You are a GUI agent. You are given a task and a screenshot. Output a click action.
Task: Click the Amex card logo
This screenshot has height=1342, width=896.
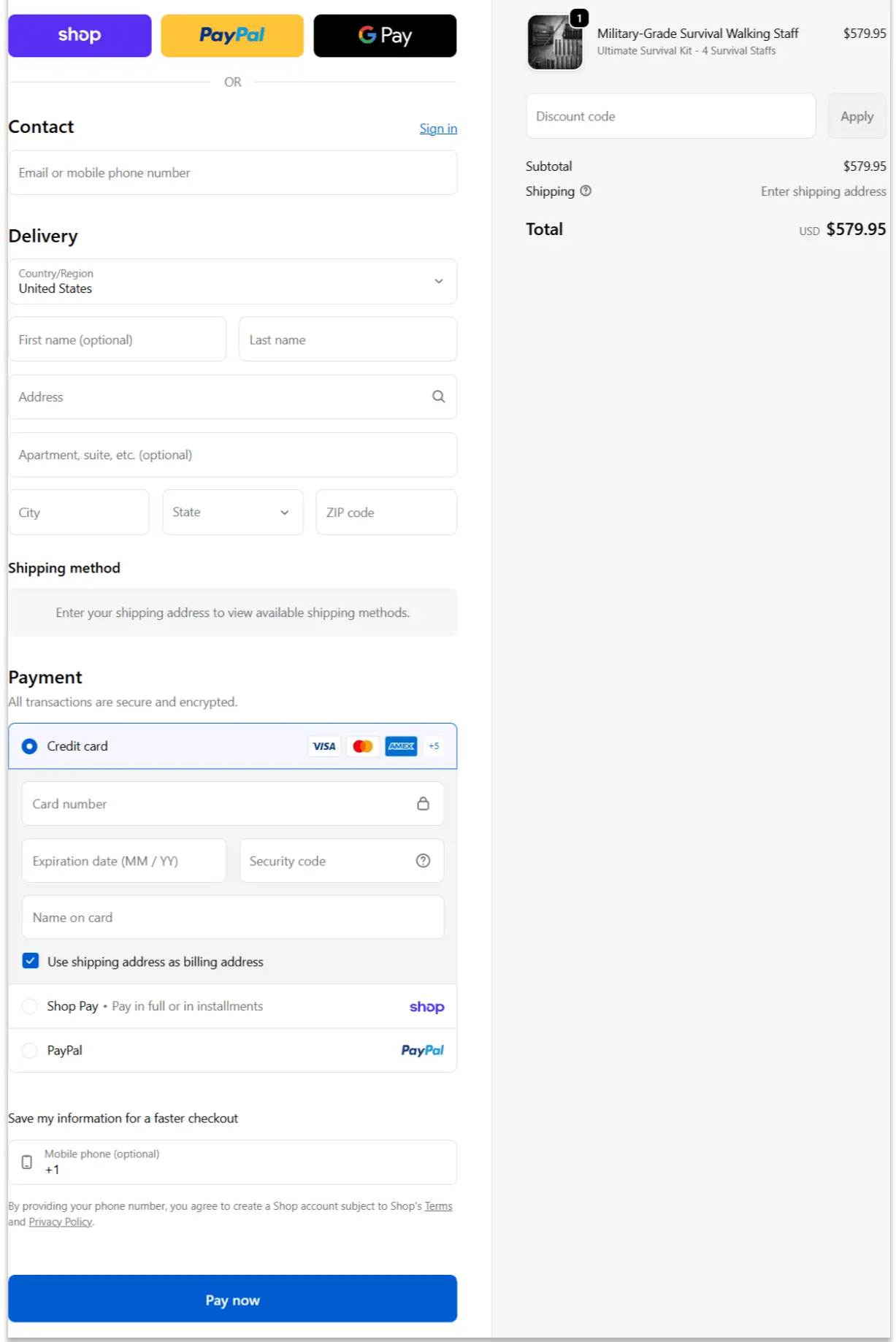click(401, 746)
